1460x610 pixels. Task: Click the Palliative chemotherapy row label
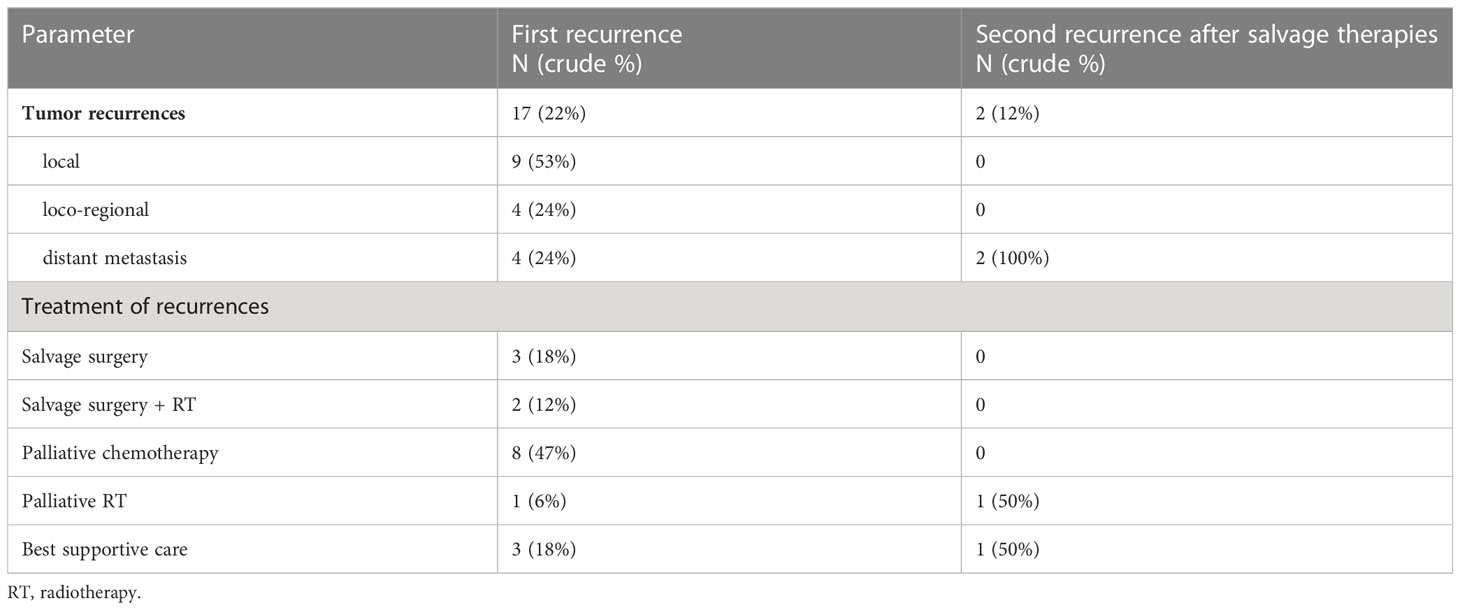tap(120, 453)
